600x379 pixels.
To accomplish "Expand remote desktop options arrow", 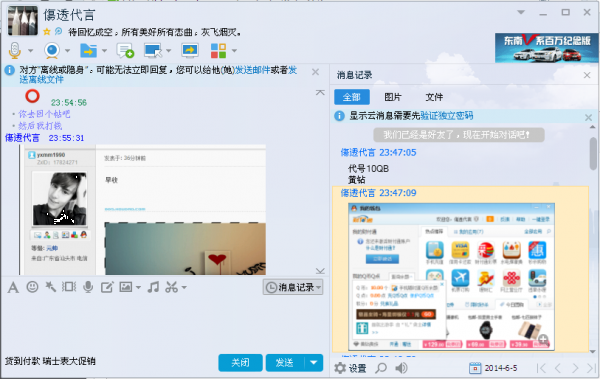I will coord(168,51).
